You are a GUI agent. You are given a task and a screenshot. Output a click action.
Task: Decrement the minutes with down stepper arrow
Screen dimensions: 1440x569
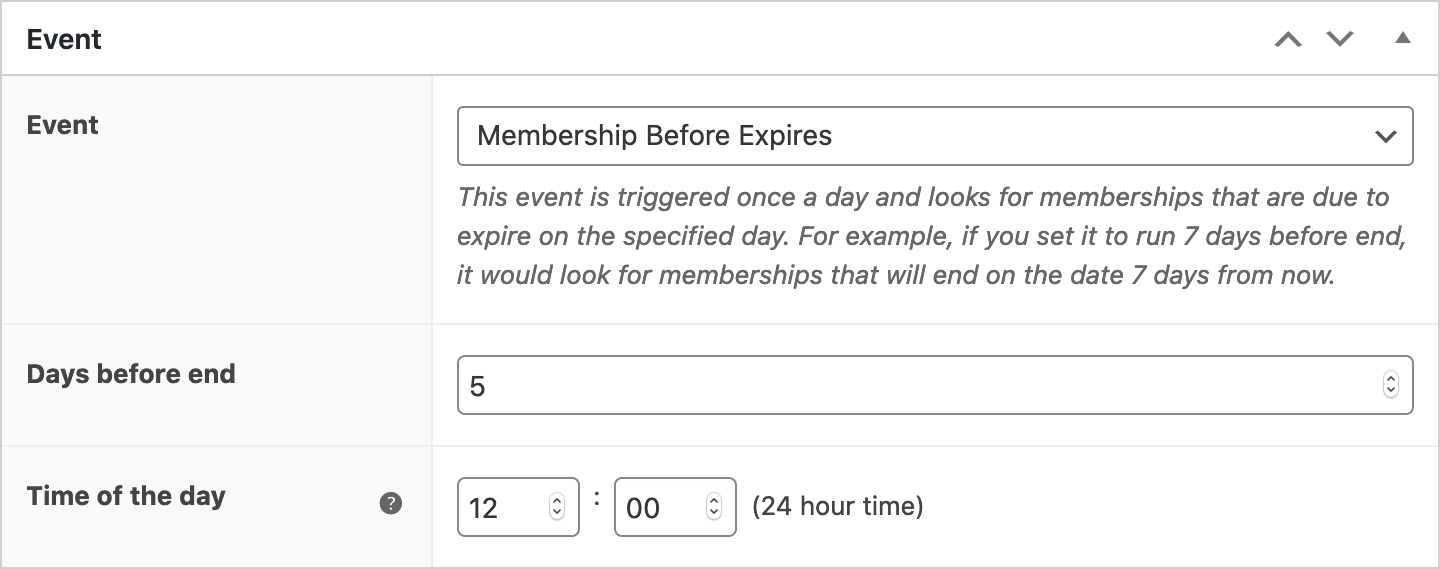[x=714, y=513]
